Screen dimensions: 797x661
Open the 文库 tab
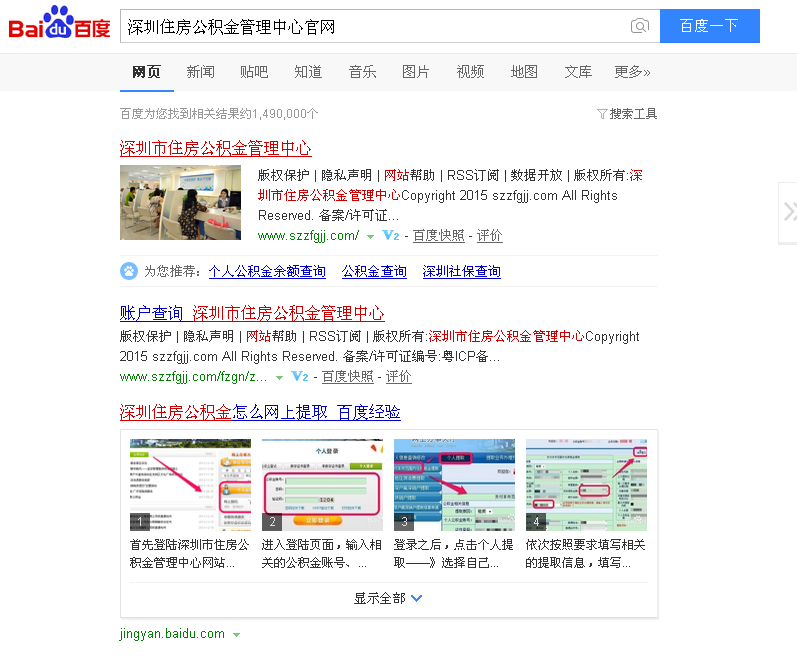click(x=578, y=72)
